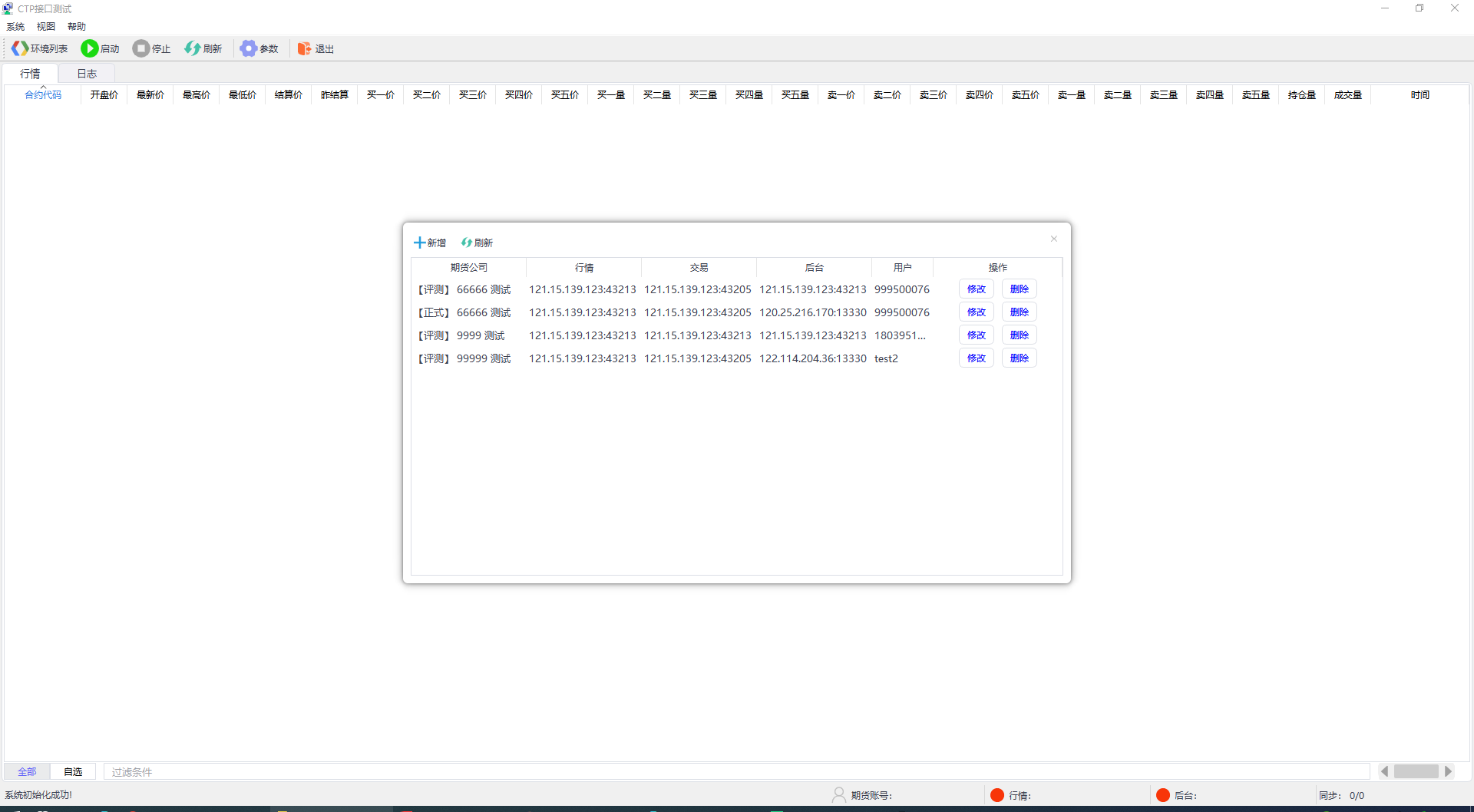
Task: Click the horizontal scrollbar left arrow
Action: coord(1385,771)
